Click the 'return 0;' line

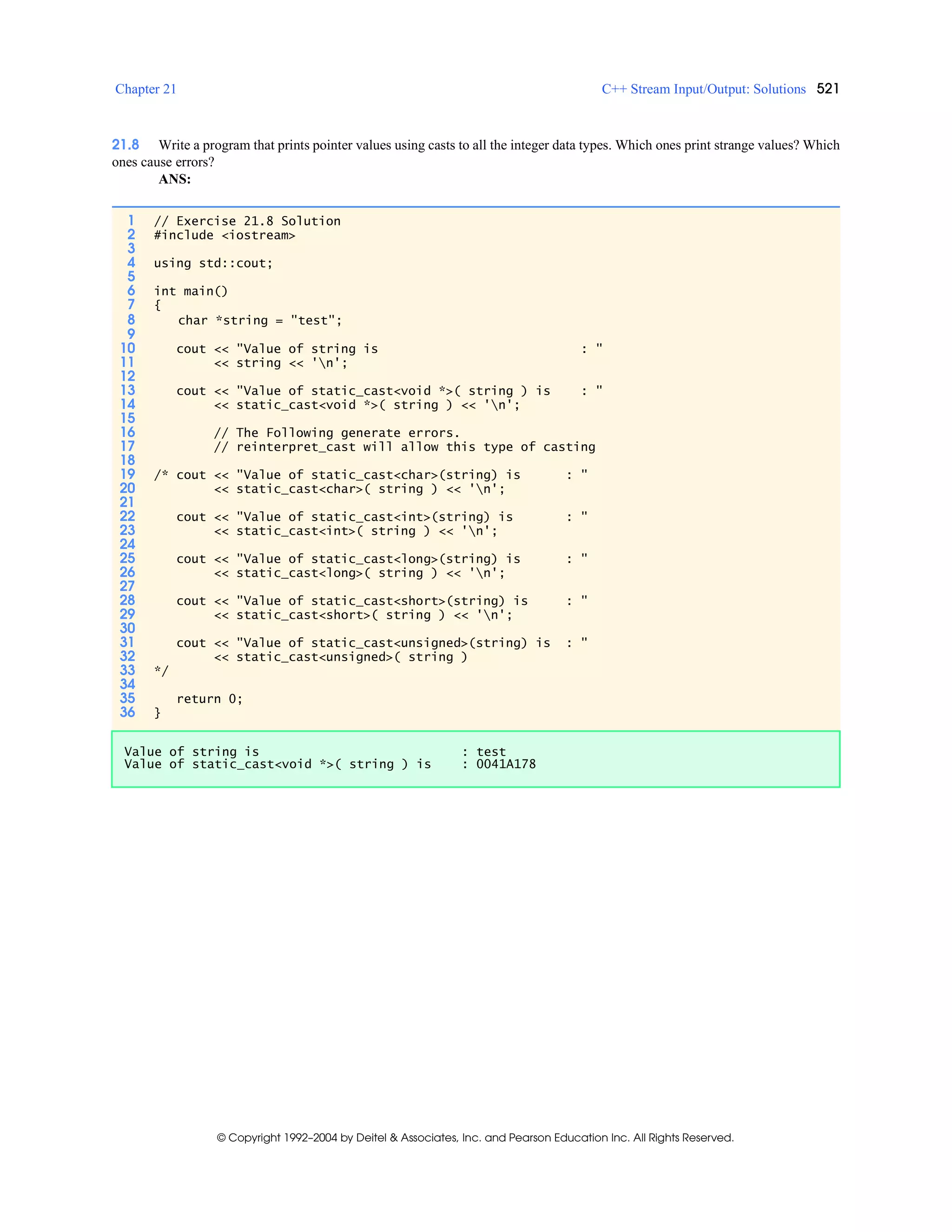coord(210,700)
